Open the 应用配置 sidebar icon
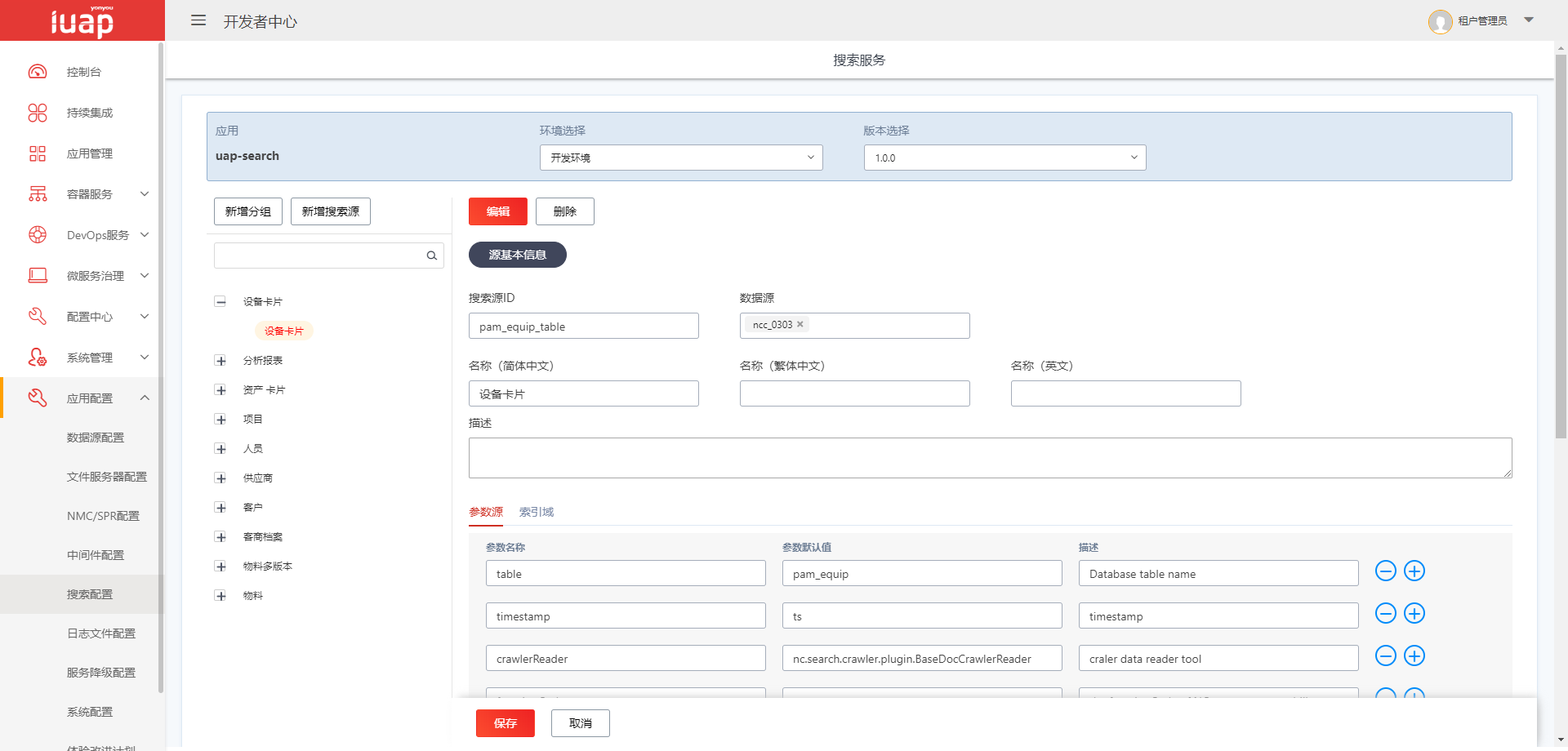 pos(38,398)
